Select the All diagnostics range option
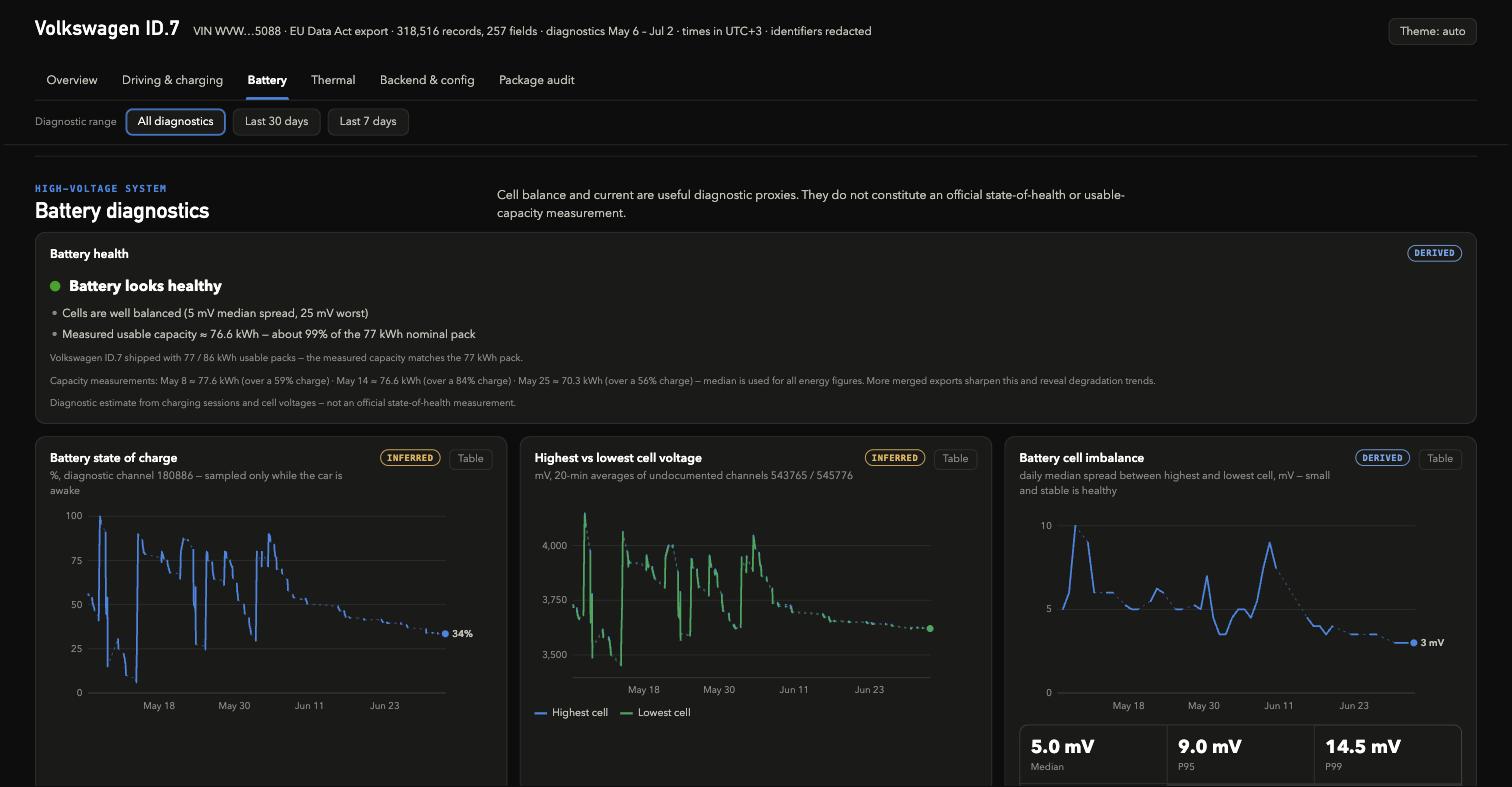 click(176, 122)
